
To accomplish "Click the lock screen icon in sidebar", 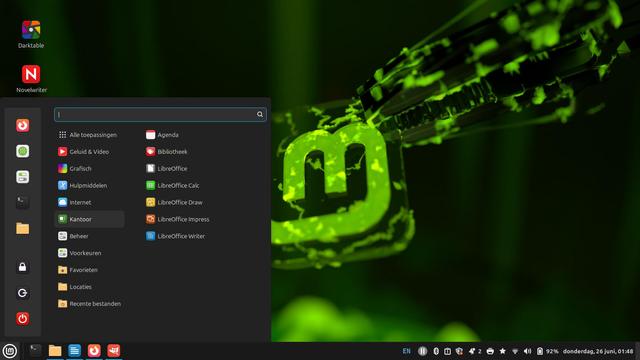I will (22, 267).
